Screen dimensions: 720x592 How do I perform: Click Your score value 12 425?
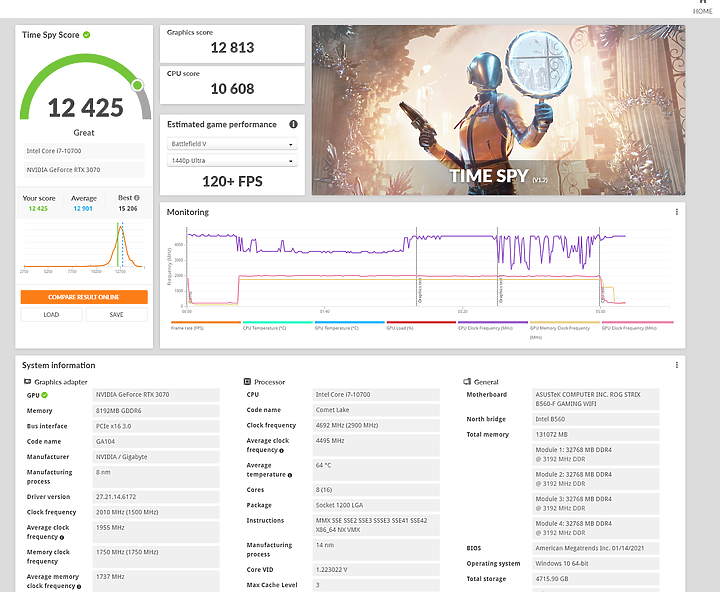coord(38,209)
